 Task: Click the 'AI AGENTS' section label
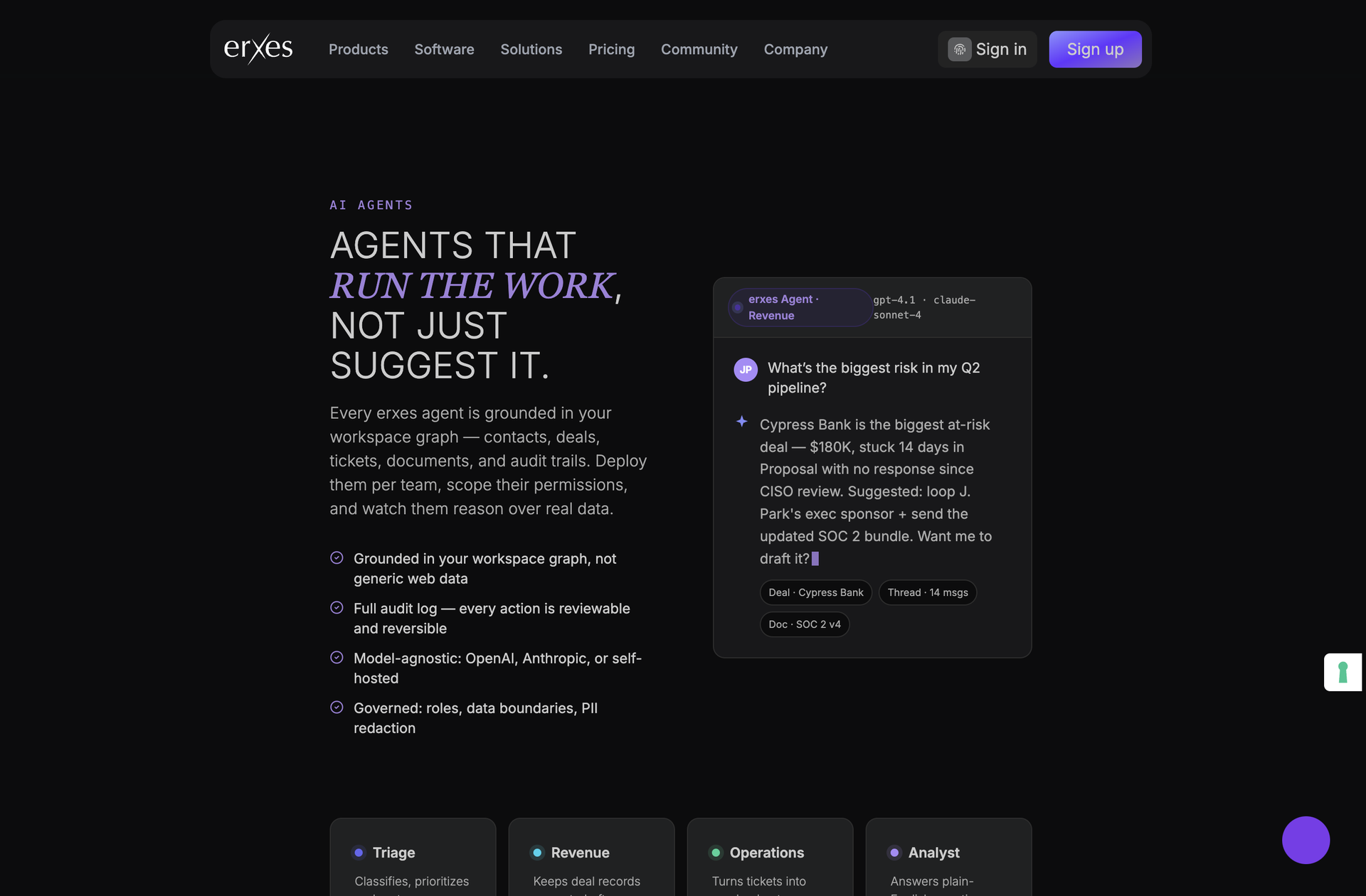pos(371,205)
